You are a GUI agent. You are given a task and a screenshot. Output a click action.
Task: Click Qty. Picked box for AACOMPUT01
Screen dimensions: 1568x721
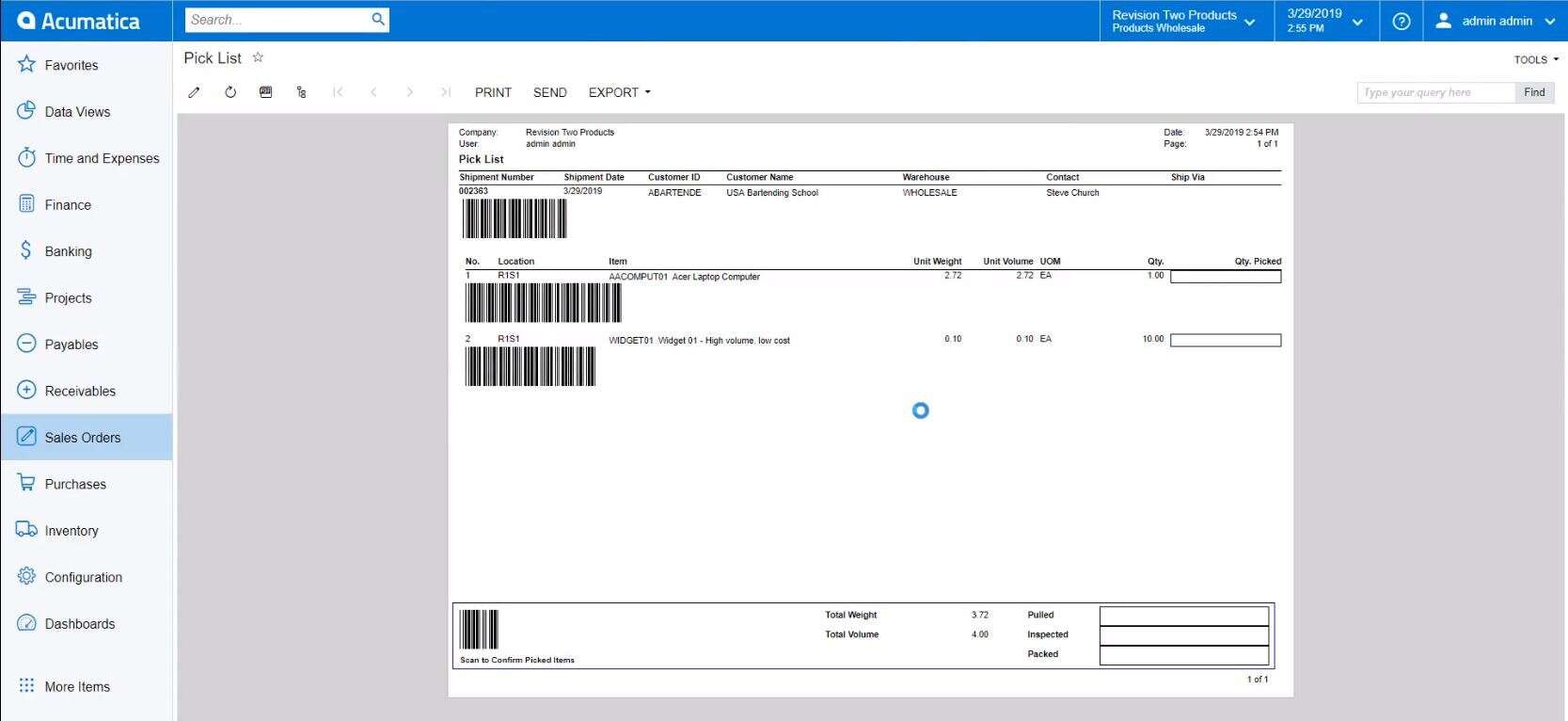[1226, 277]
